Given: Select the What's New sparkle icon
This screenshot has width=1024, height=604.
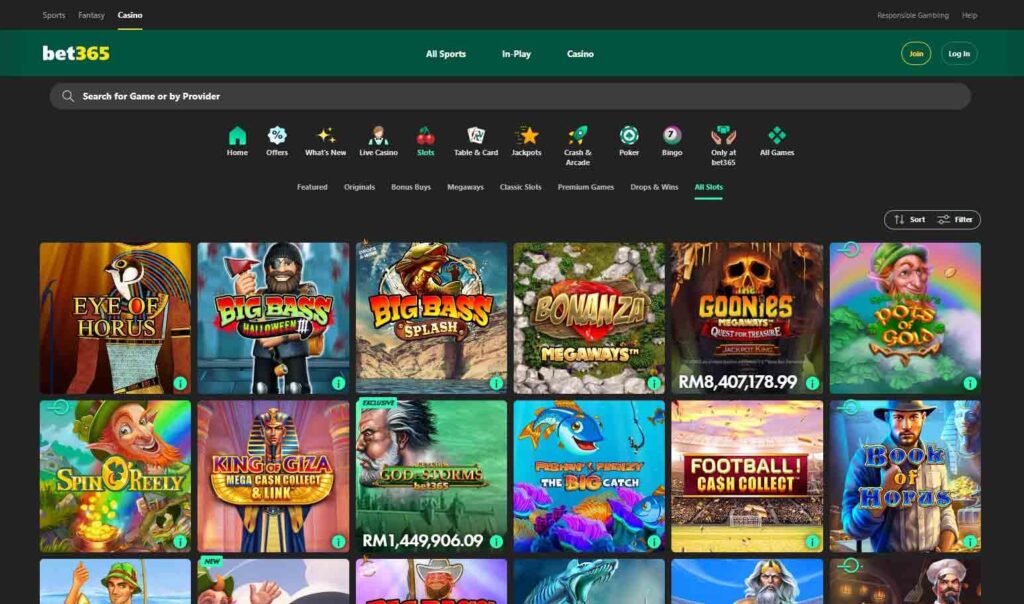Looking at the screenshot, I should 325,135.
